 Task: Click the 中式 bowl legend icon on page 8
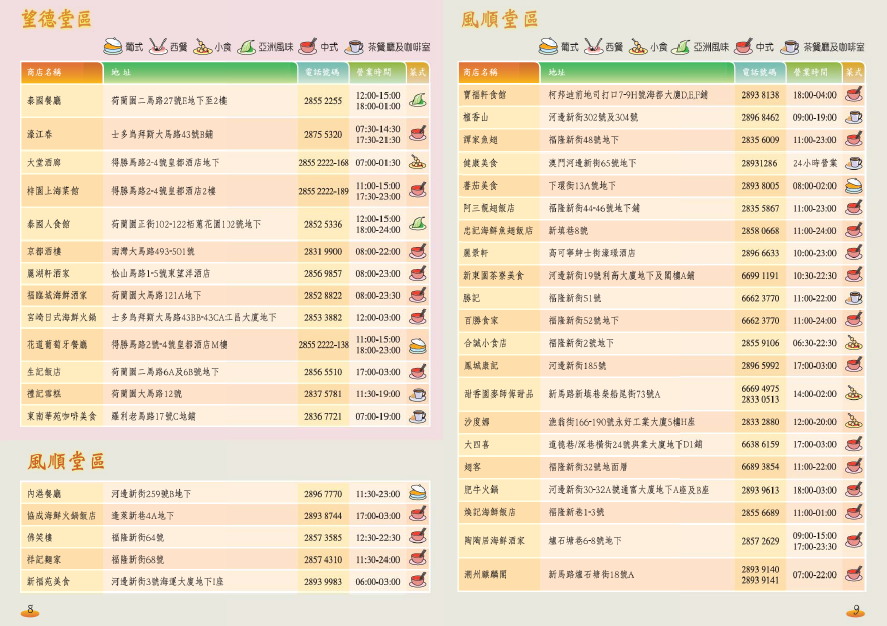(x=307, y=46)
